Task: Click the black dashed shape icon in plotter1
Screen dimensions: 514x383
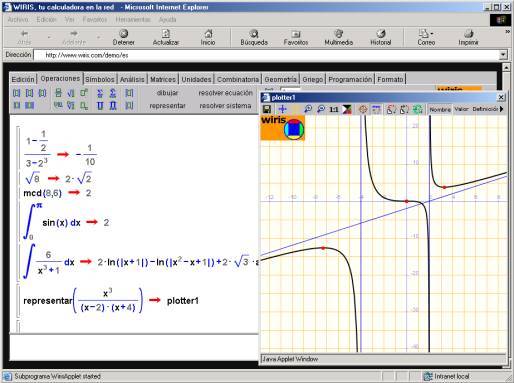Action: (x=404, y=109)
